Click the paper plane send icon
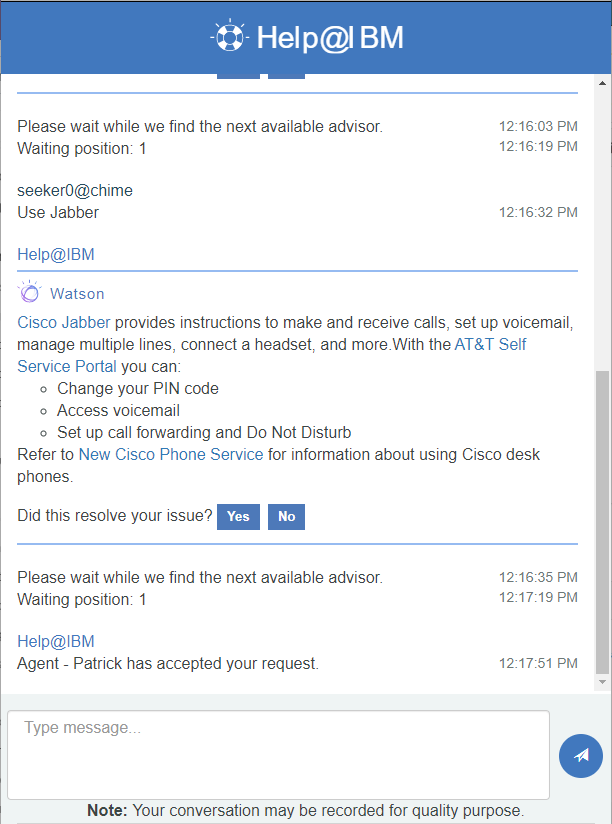 [x=580, y=756]
